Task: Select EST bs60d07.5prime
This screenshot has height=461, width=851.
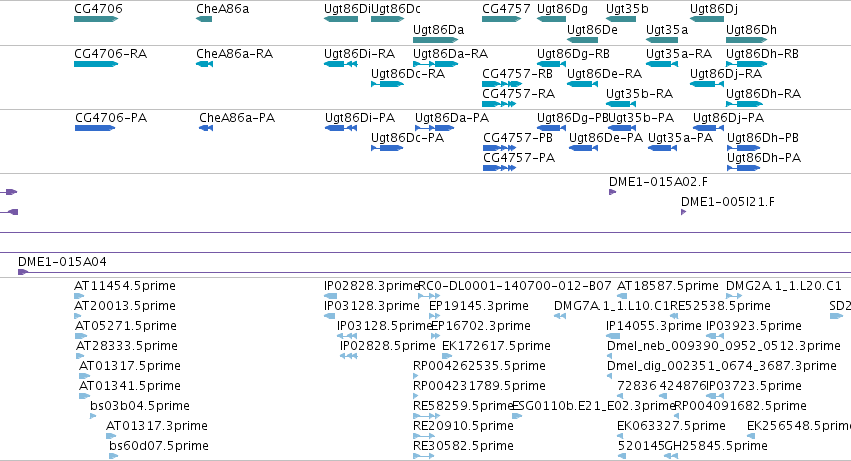Action: point(113,456)
